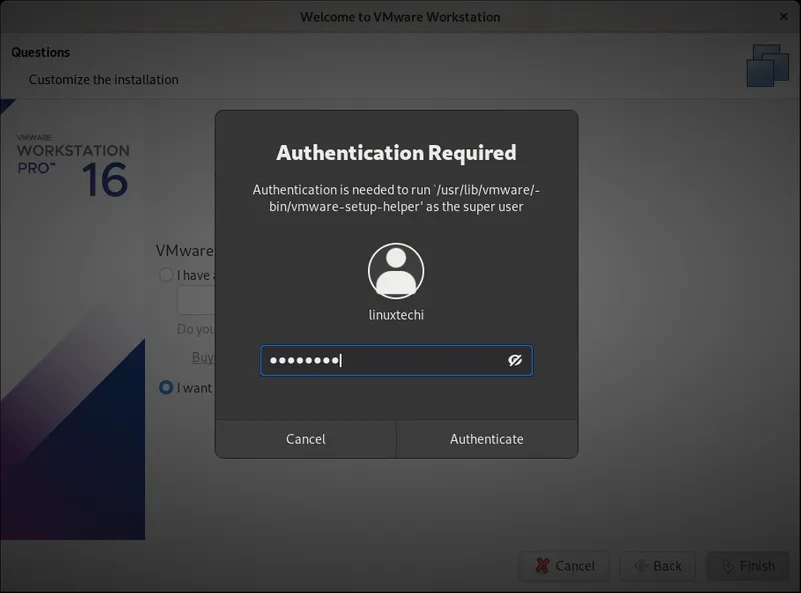This screenshot has height=593, width=801.
Task: Click Back in the VMware installer
Action: pos(658,566)
